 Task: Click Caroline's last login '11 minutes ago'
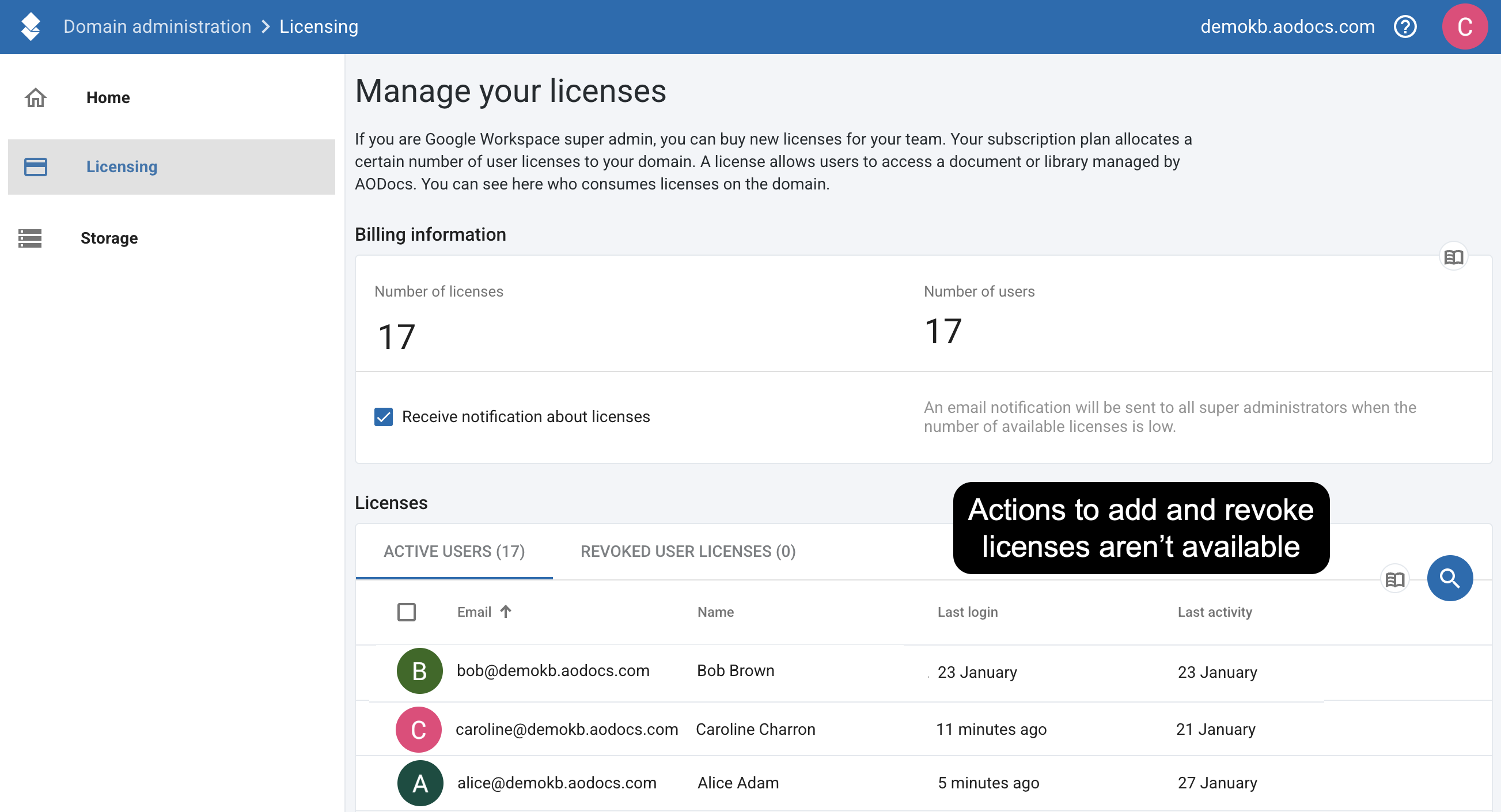coord(991,729)
